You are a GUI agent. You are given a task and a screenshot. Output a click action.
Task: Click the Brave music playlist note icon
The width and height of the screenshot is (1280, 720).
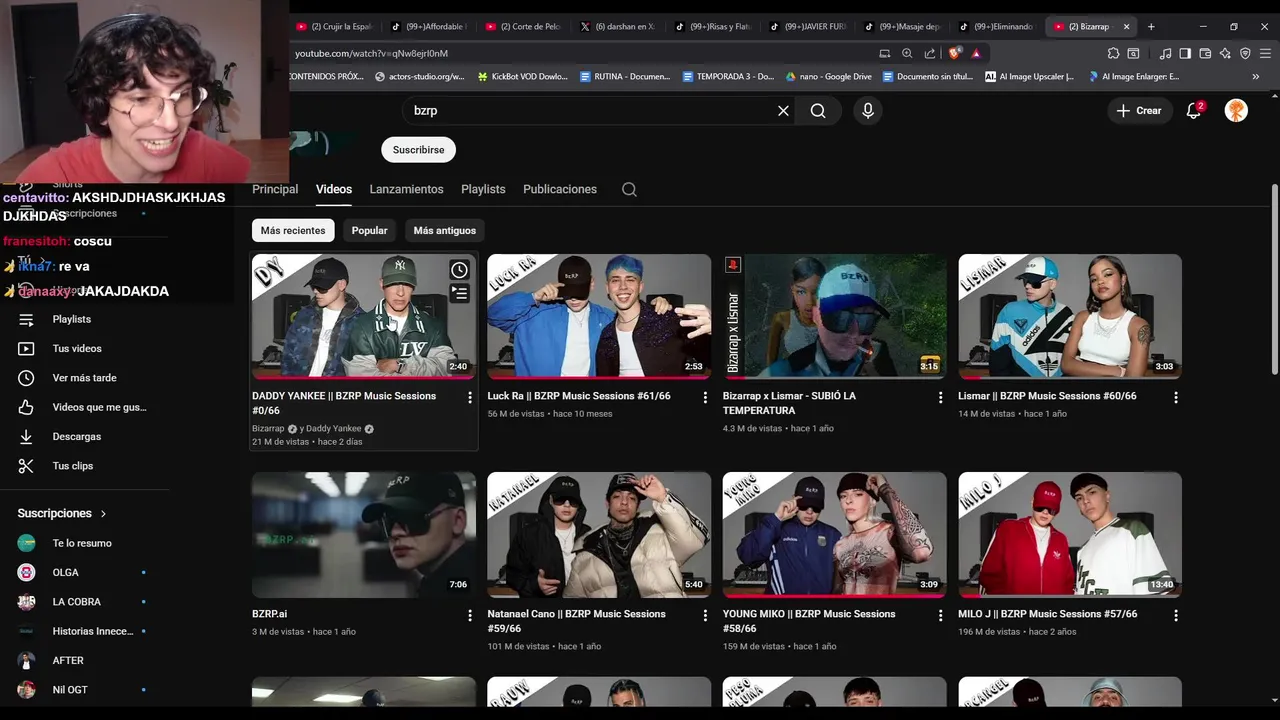pos(1166,53)
